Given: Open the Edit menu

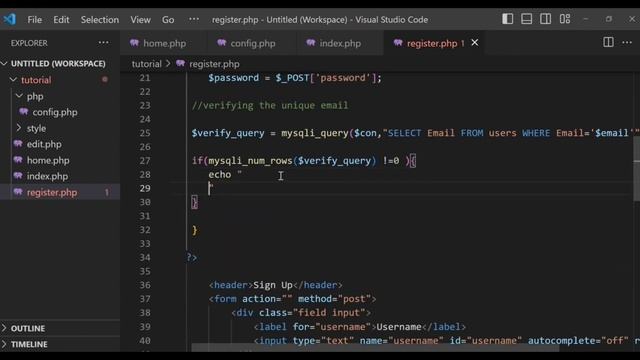Looking at the screenshot, I should (x=61, y=20).
